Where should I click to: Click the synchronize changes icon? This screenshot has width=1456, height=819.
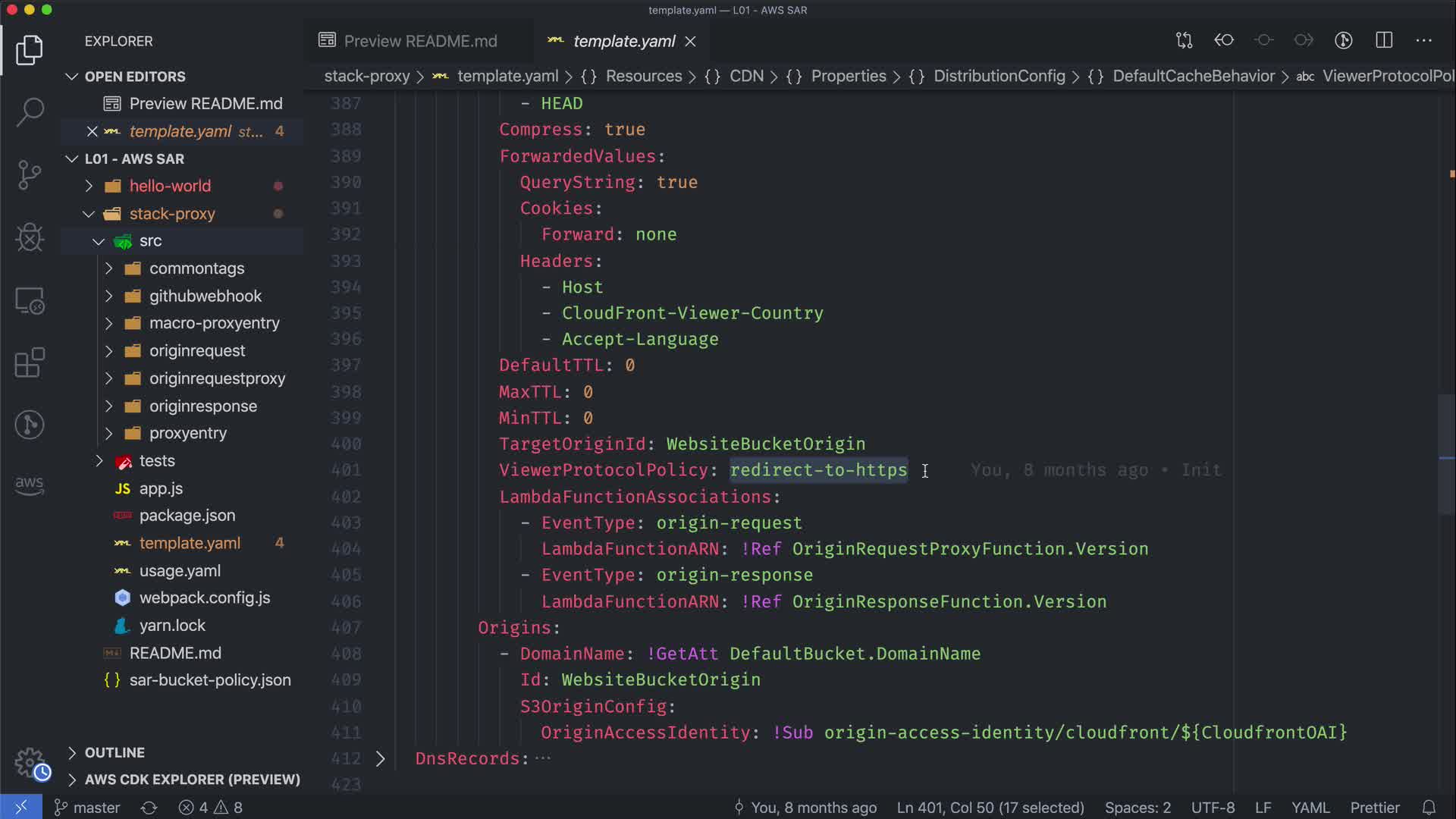149,808
